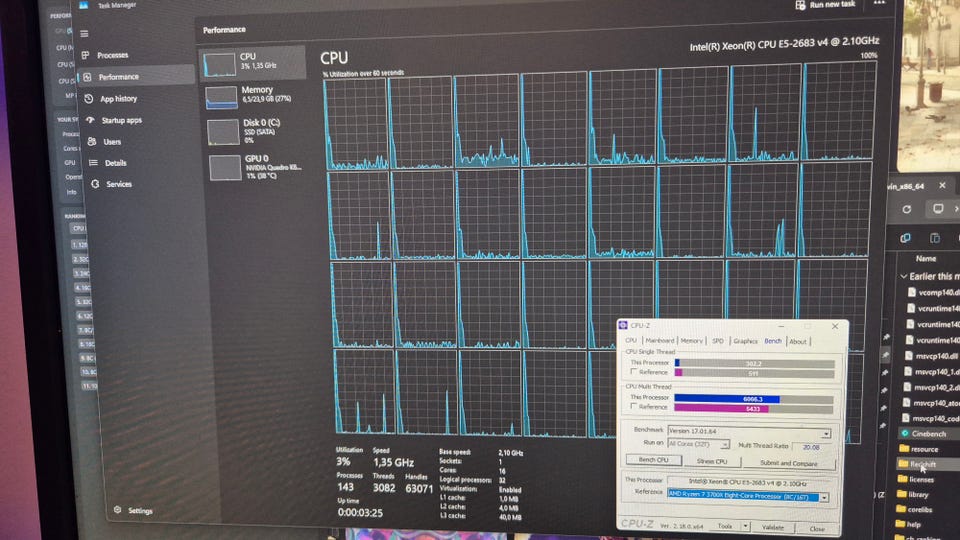Screen dimensions: 960x540
Task: Open Startup apps via its gauge icon
Action: click(x=91, y=120)
